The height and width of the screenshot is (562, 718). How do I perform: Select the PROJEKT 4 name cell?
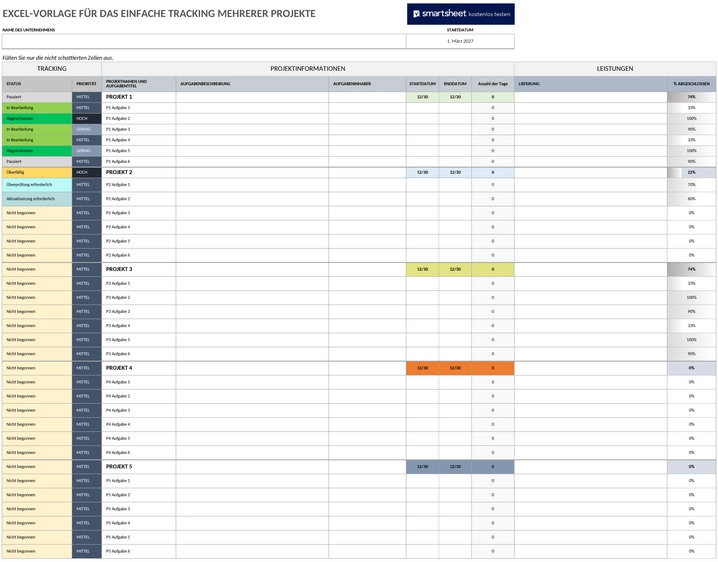pos(139,368)
